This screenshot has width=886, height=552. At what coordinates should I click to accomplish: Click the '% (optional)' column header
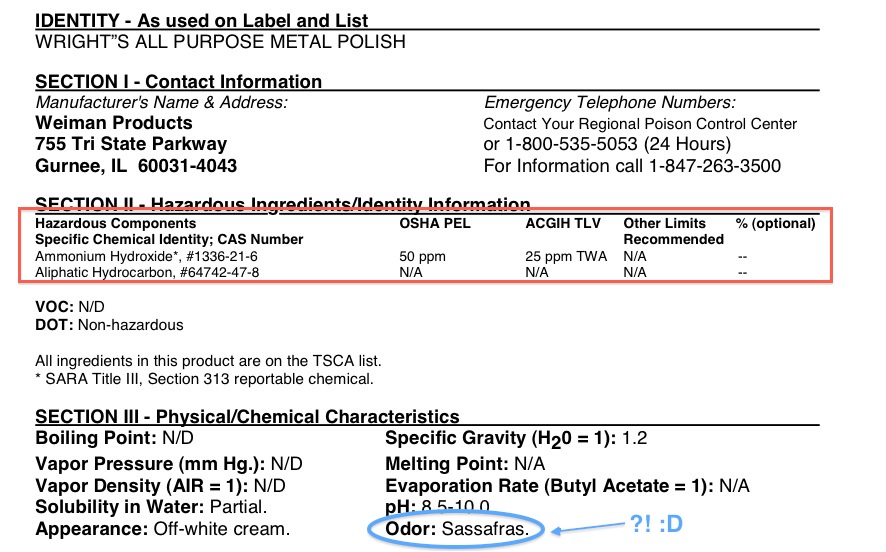pyautogui.click(x=775, y=223)
